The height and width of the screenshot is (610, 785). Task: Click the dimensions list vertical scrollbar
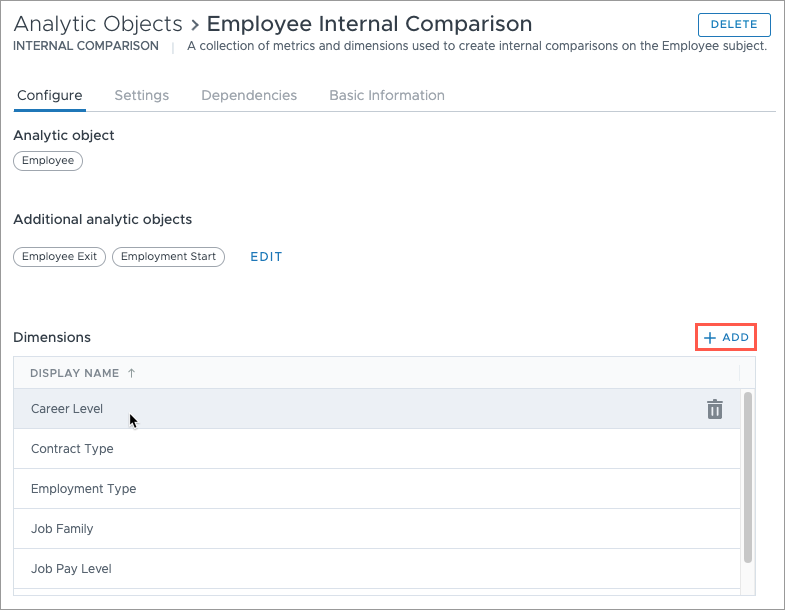pos(748,477)
